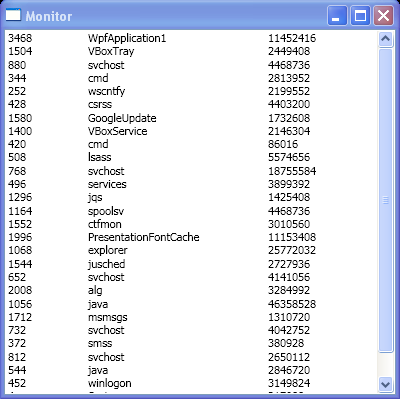This screenshot has width=400, height=399.
Task: Minimize the Monitor window
Action: tap(337, 15)
